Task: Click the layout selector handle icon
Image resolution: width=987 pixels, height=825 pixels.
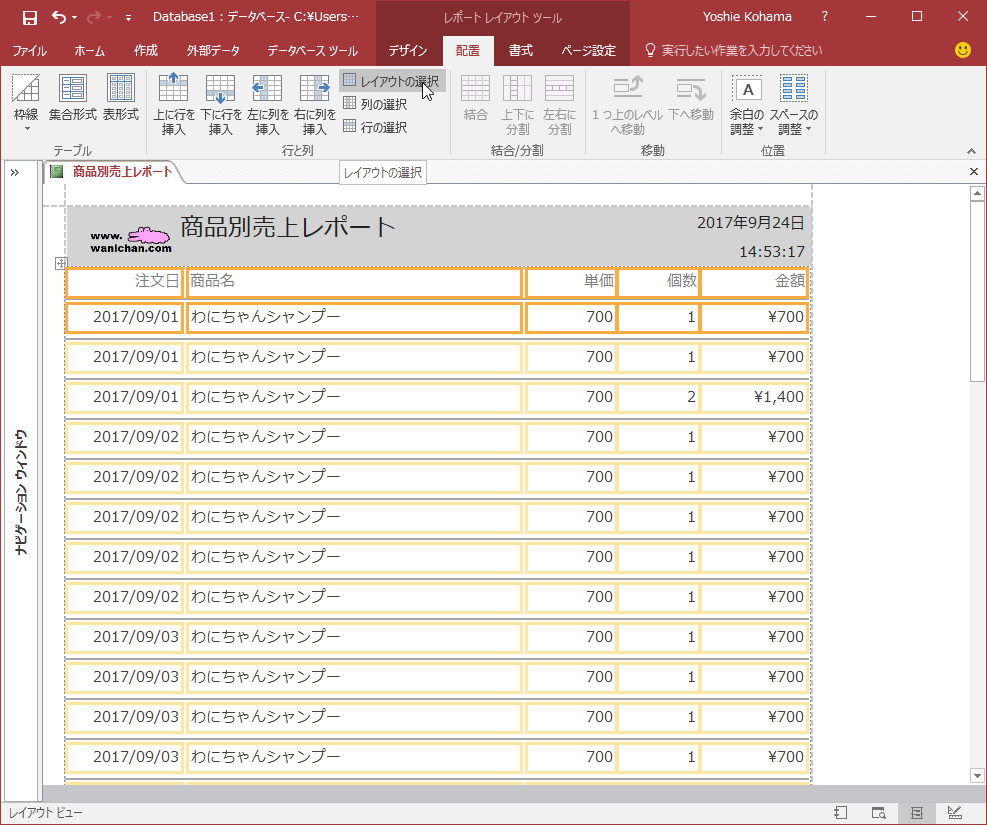Action: [x=60, y=263]
